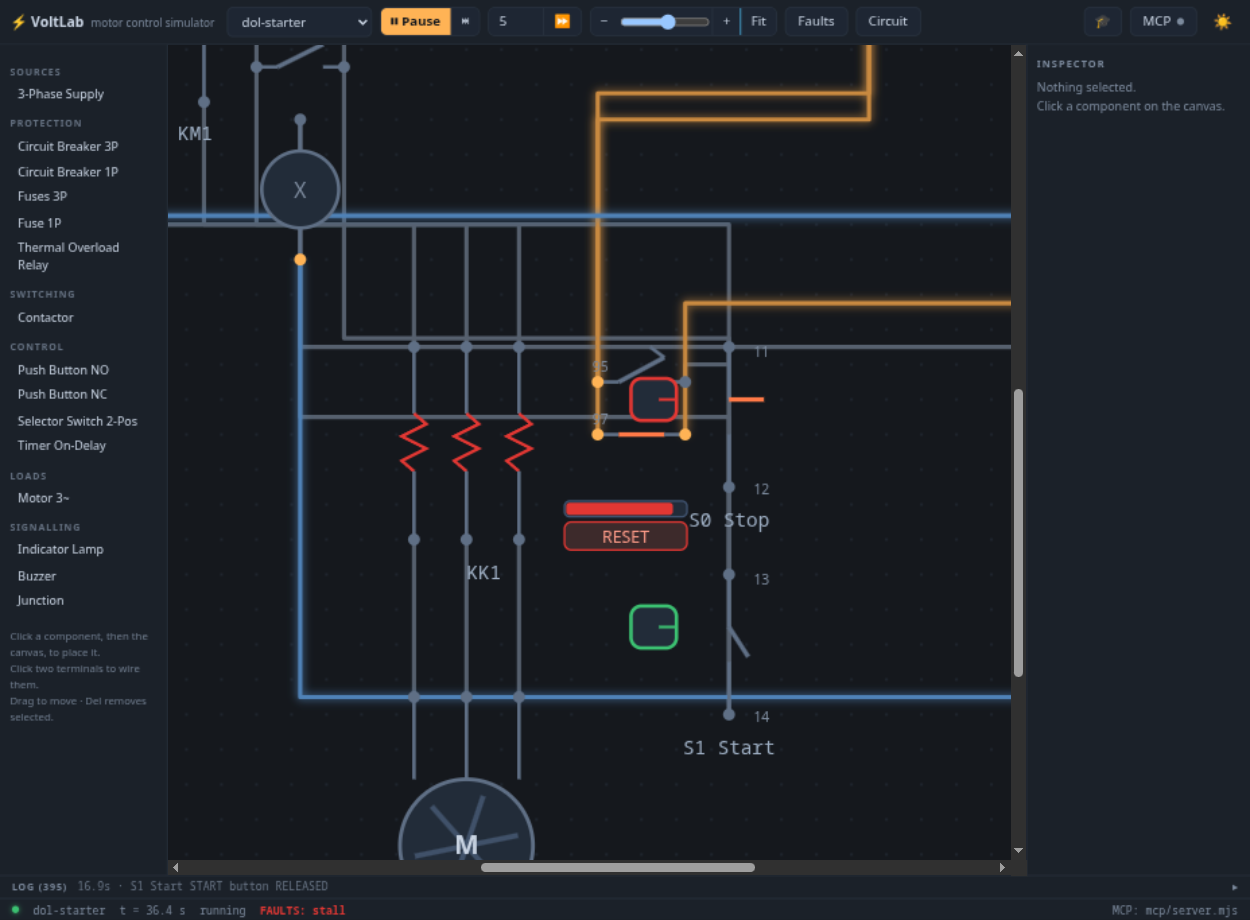Pick Fuses 3P in the component list
Screen dimensions: 1250x920
coord(42,196)
